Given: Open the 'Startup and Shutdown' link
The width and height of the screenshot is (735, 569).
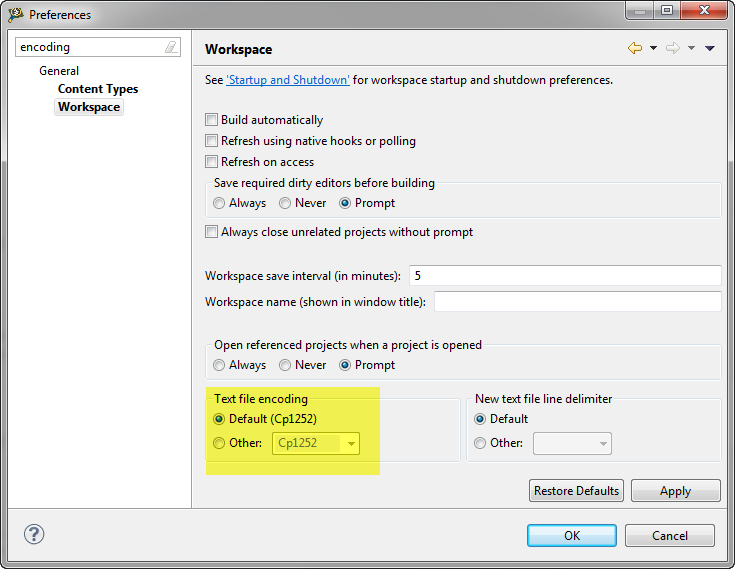Looking at the screenshot, I should click(288, 80).
